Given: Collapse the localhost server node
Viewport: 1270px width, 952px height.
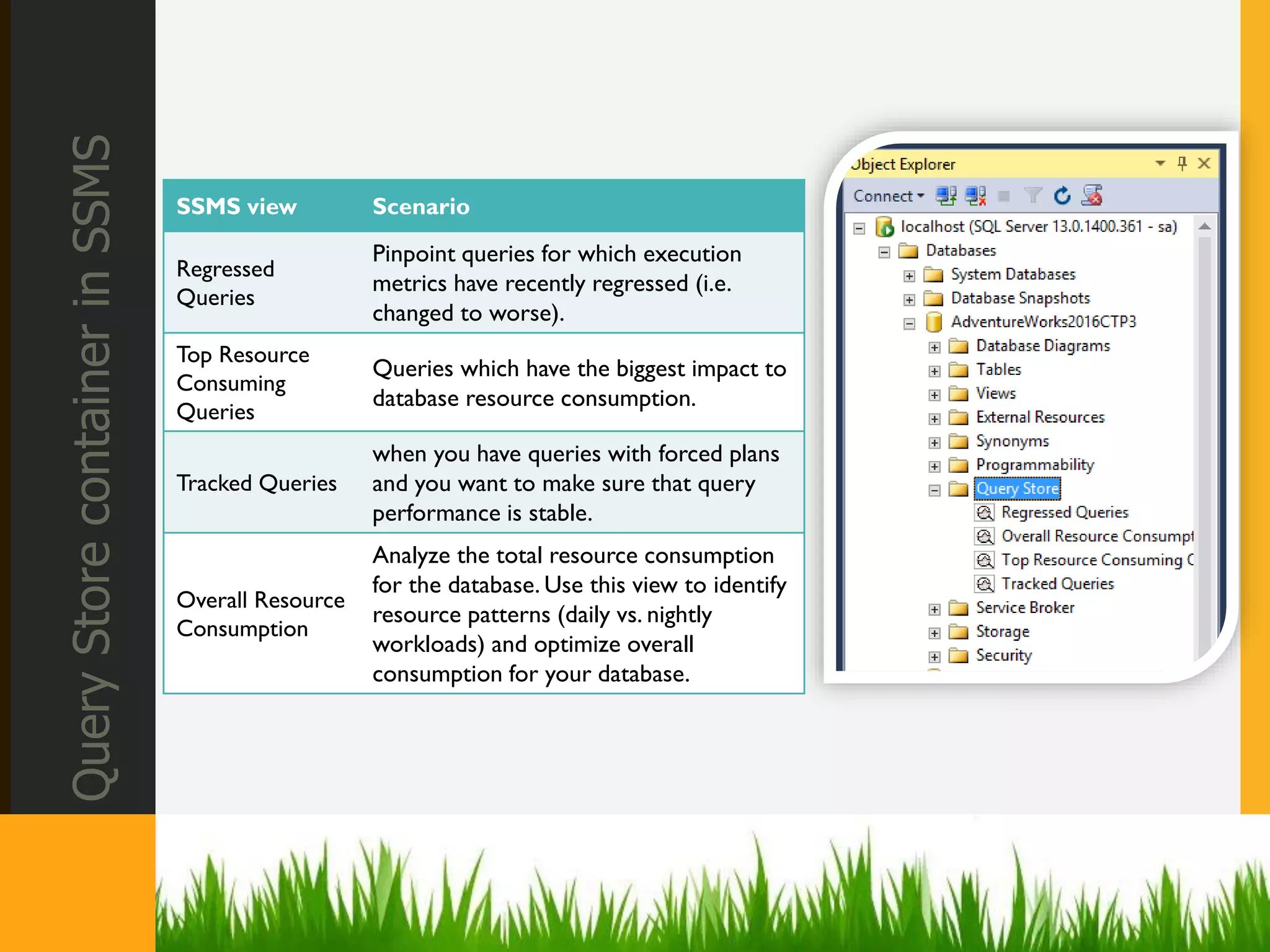Looking at the screenshot, I should click(x=859, y=228).
